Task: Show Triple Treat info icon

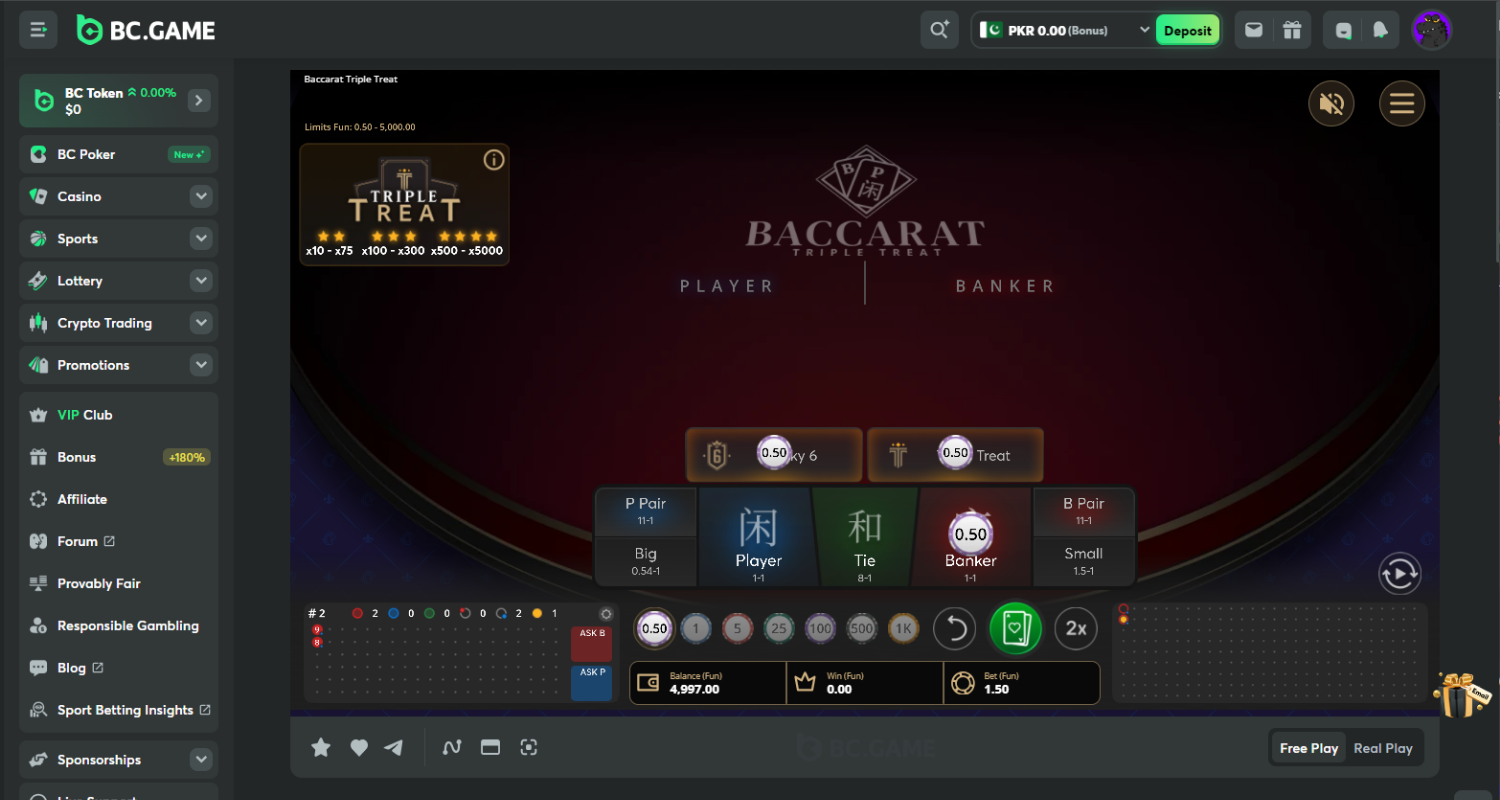Action: tap(493, 160)
